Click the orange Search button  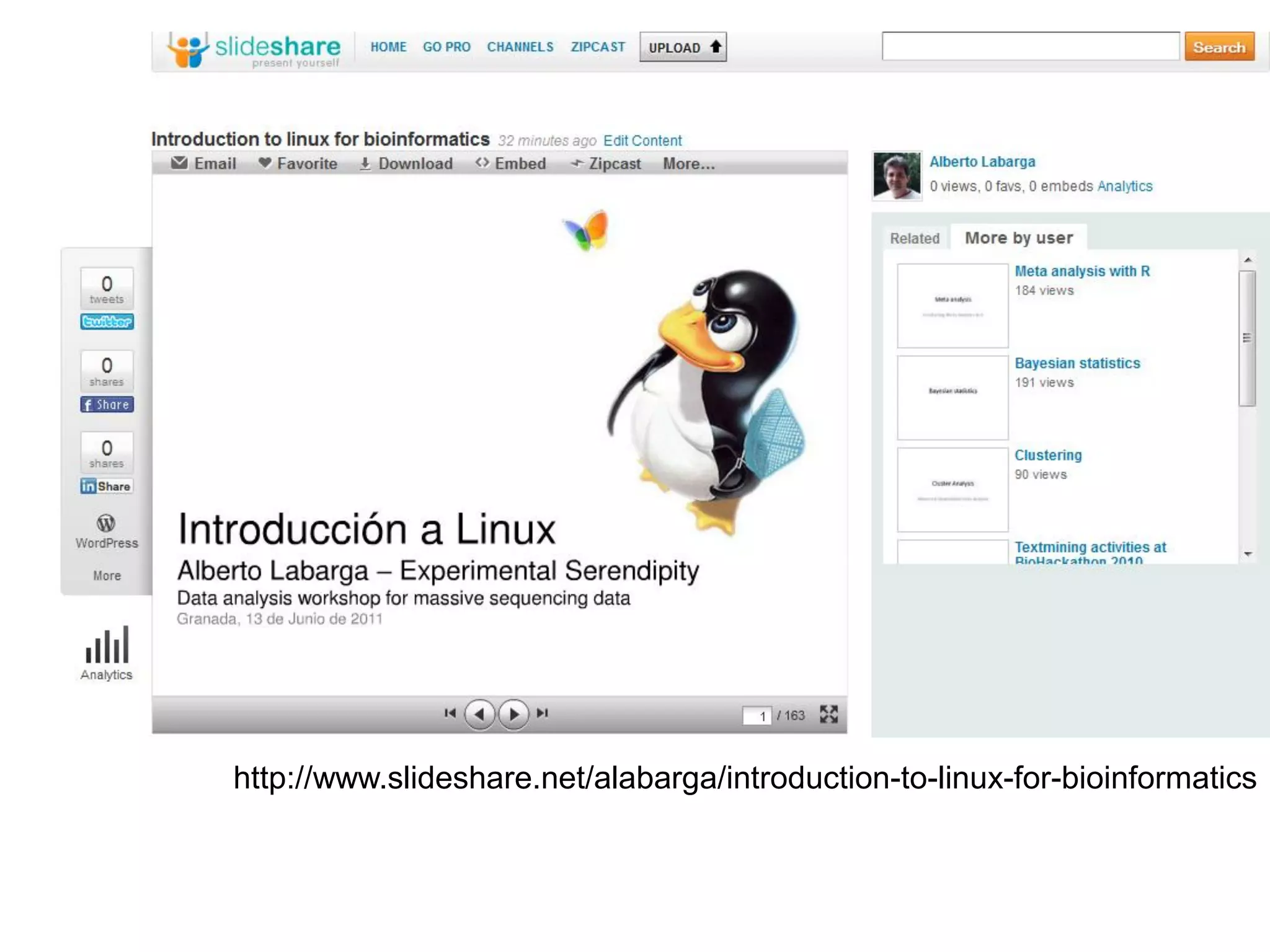pyautogui.click(x=1219, y=46)
